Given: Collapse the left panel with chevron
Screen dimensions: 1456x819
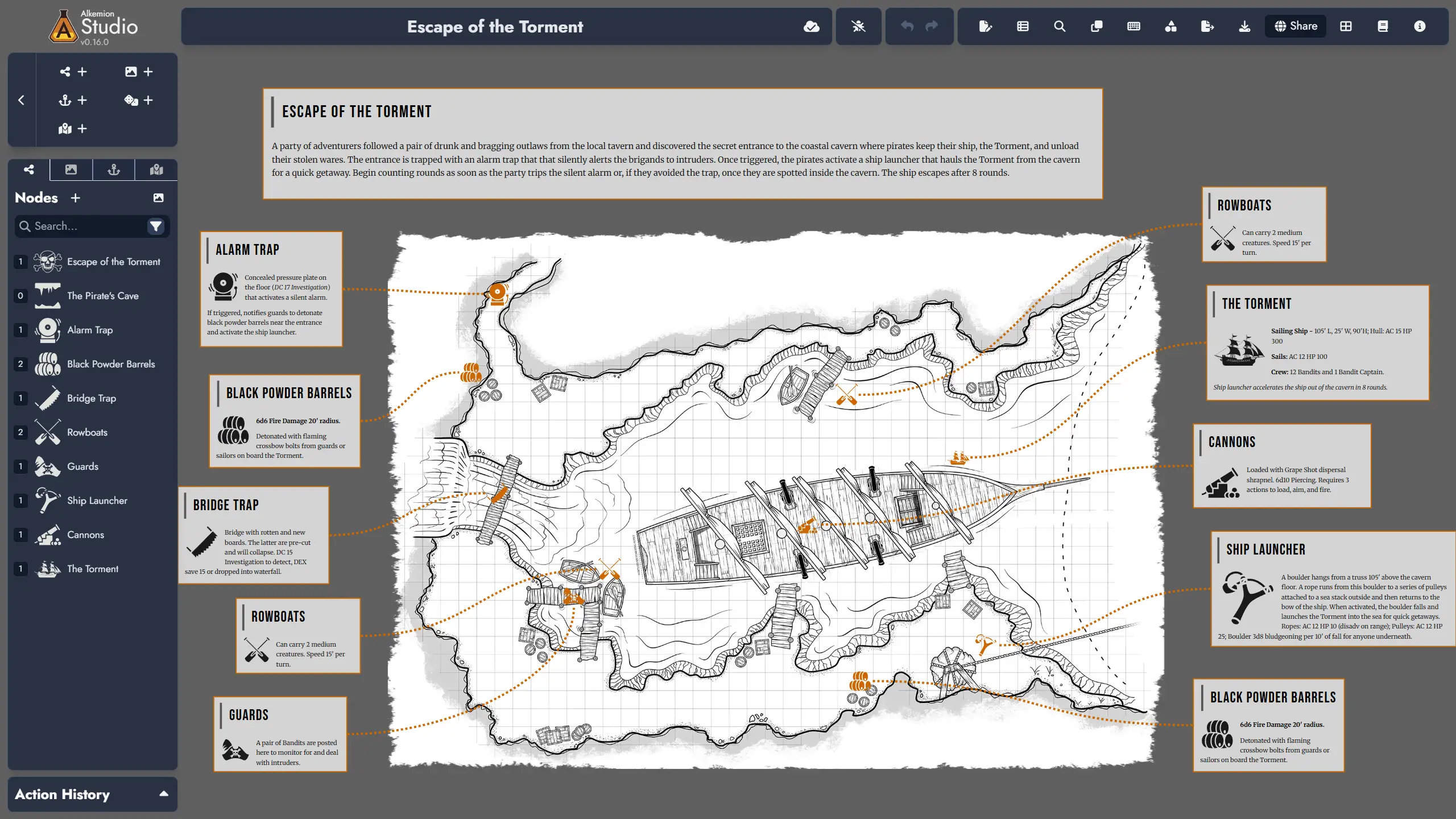Looking at the screenshot, I should tap(21, 100).
